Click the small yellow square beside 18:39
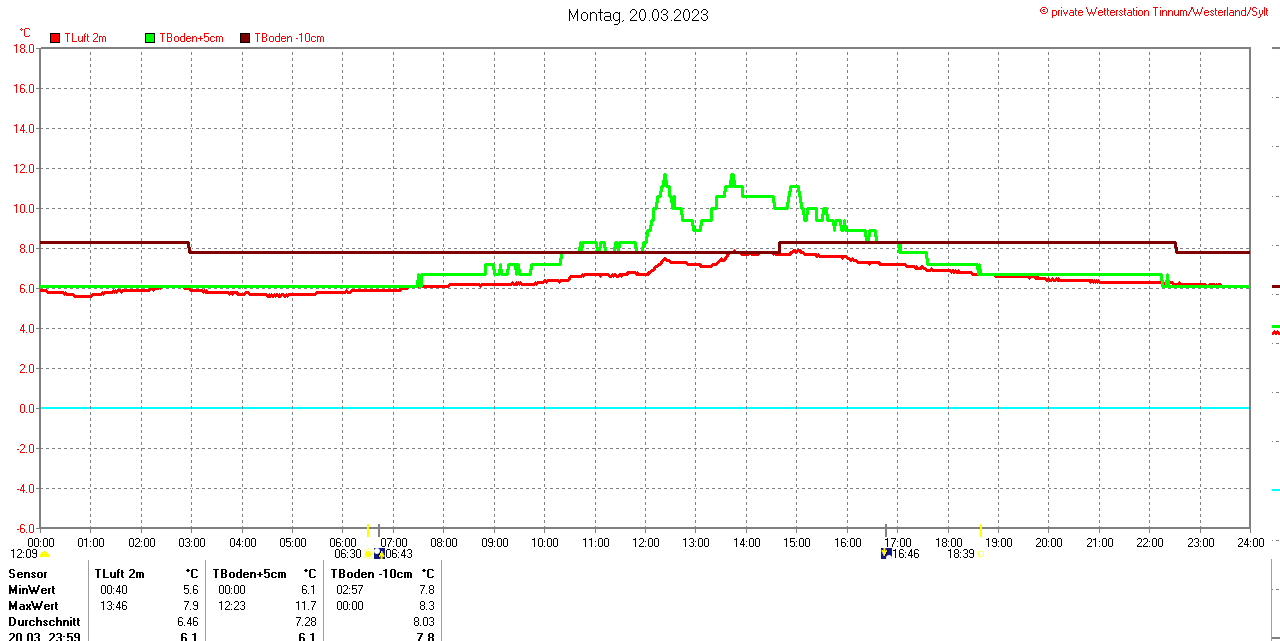 [980, 553]
